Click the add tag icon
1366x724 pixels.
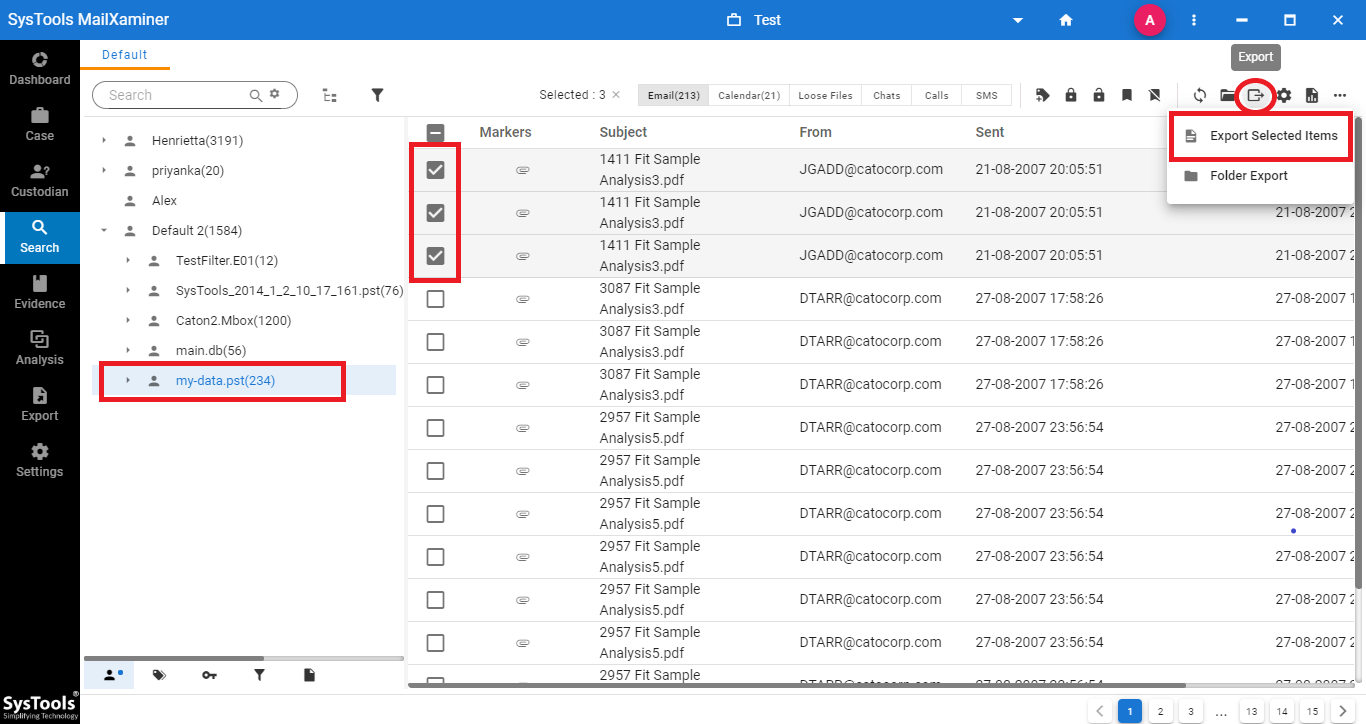[x=1043, y=96]
